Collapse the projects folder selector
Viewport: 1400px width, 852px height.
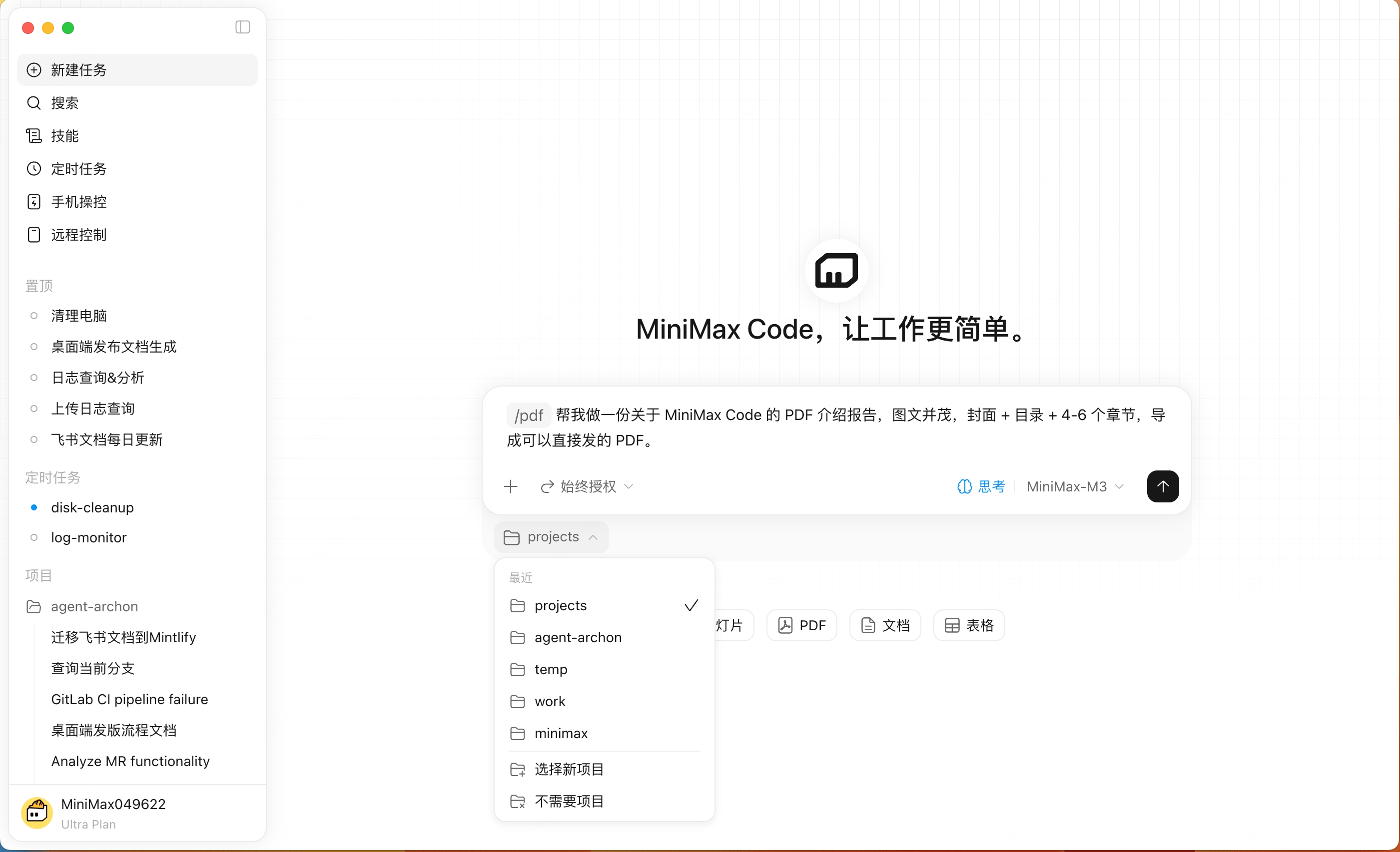coord(551,537)
